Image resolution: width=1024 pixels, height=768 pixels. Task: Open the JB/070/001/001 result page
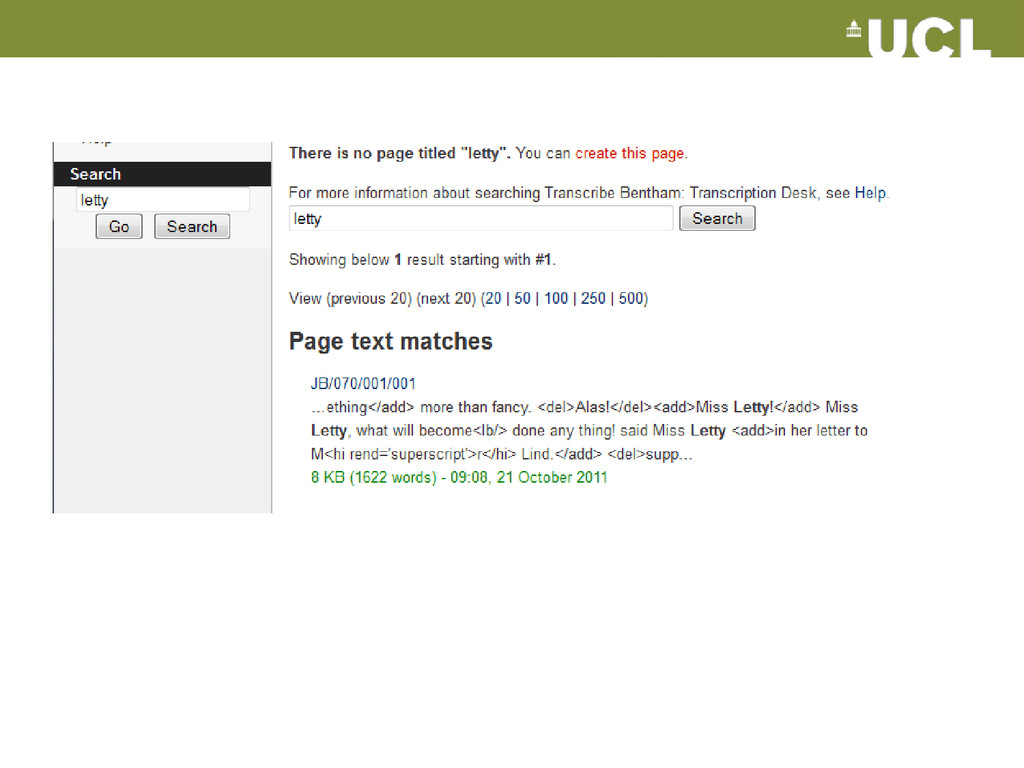(363, 383)
